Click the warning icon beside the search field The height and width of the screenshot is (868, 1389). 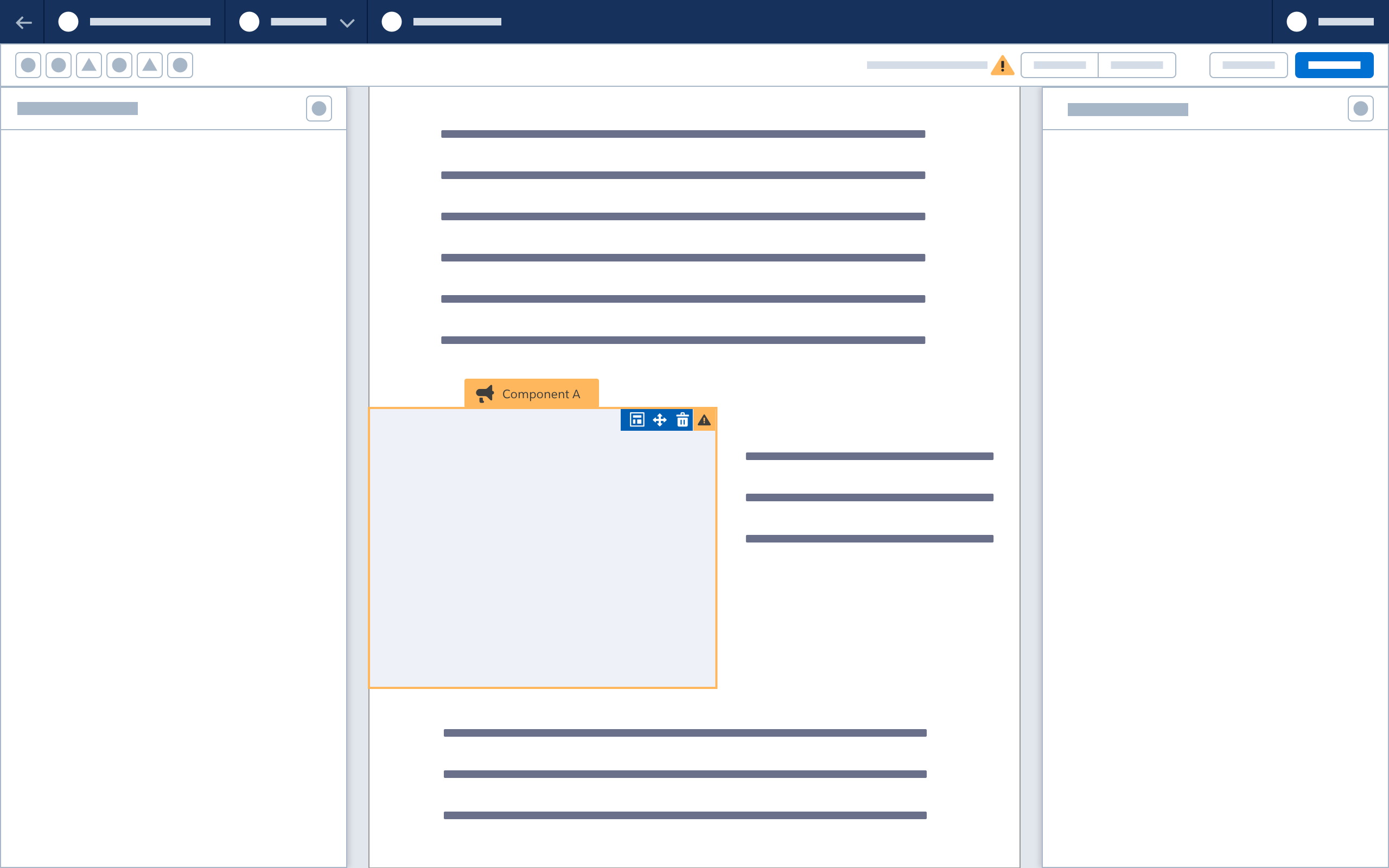tap(1003, 65)
